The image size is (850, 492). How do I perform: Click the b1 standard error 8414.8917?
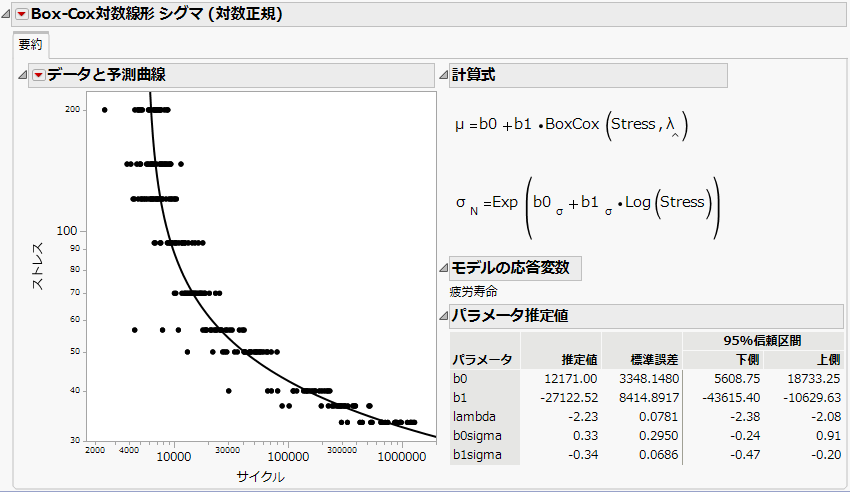[649, 398]
